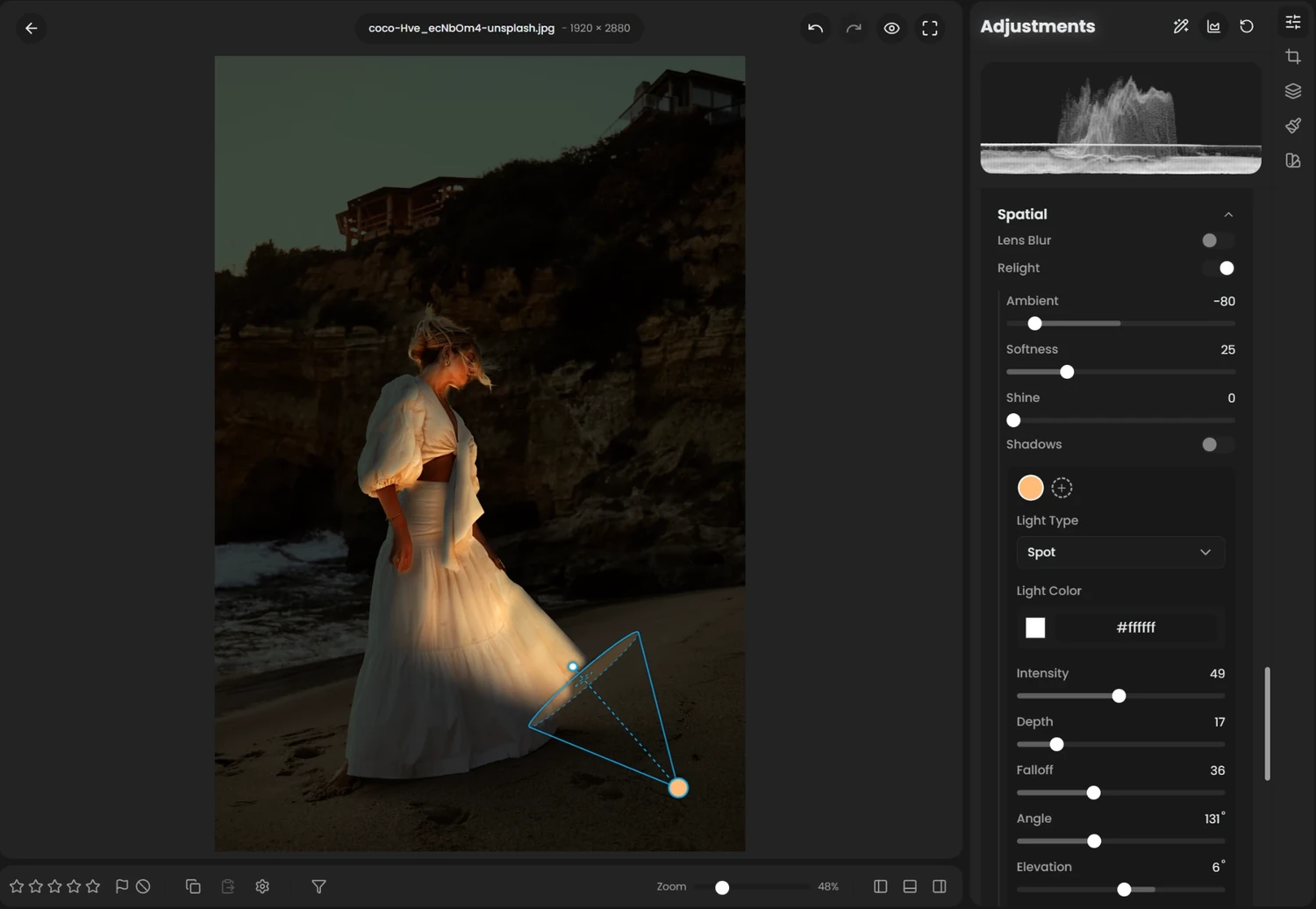Click the Depth slider handle

click(1056, 744)
